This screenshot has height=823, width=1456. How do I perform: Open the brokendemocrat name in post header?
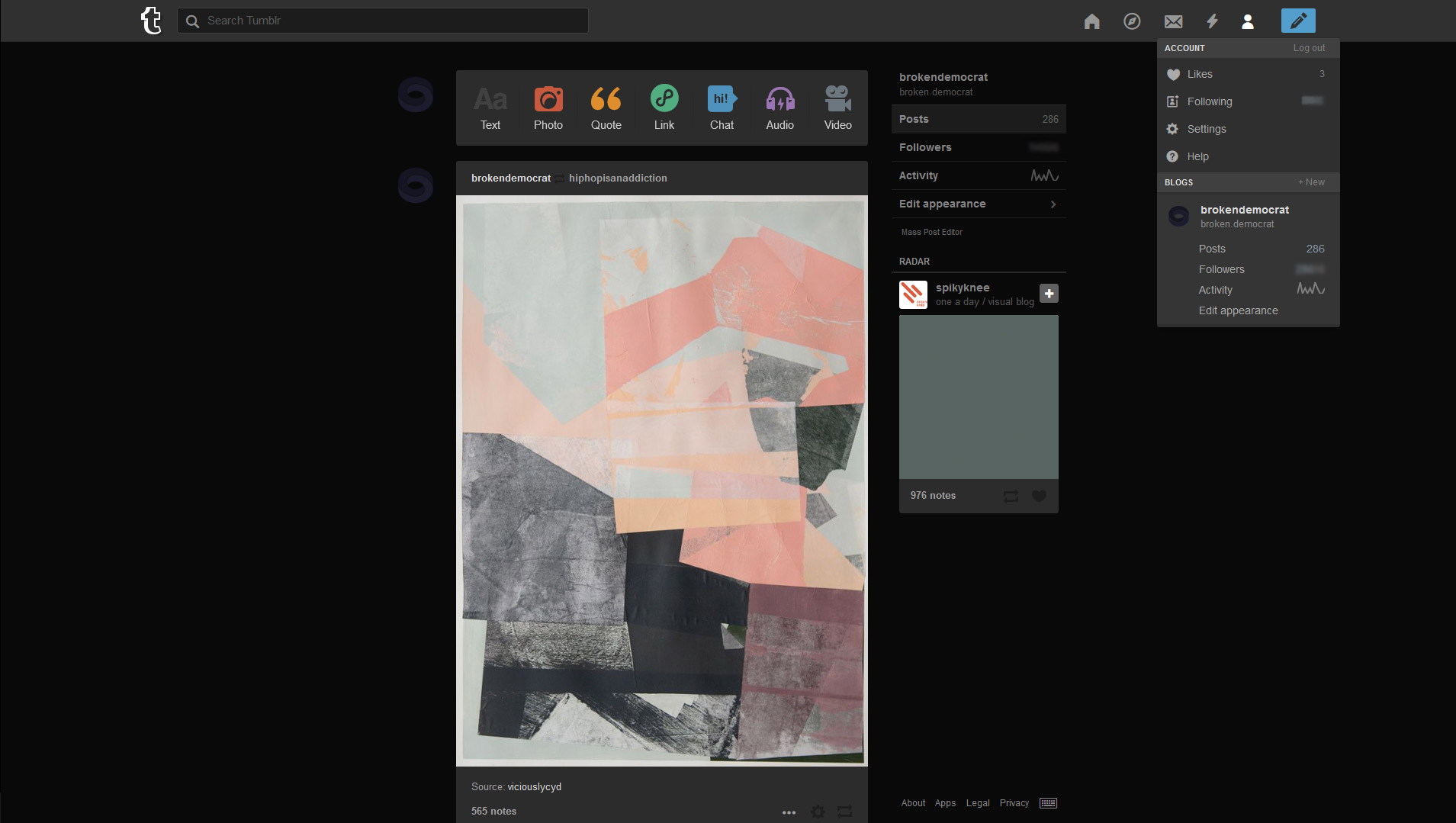tap(511, 178)
